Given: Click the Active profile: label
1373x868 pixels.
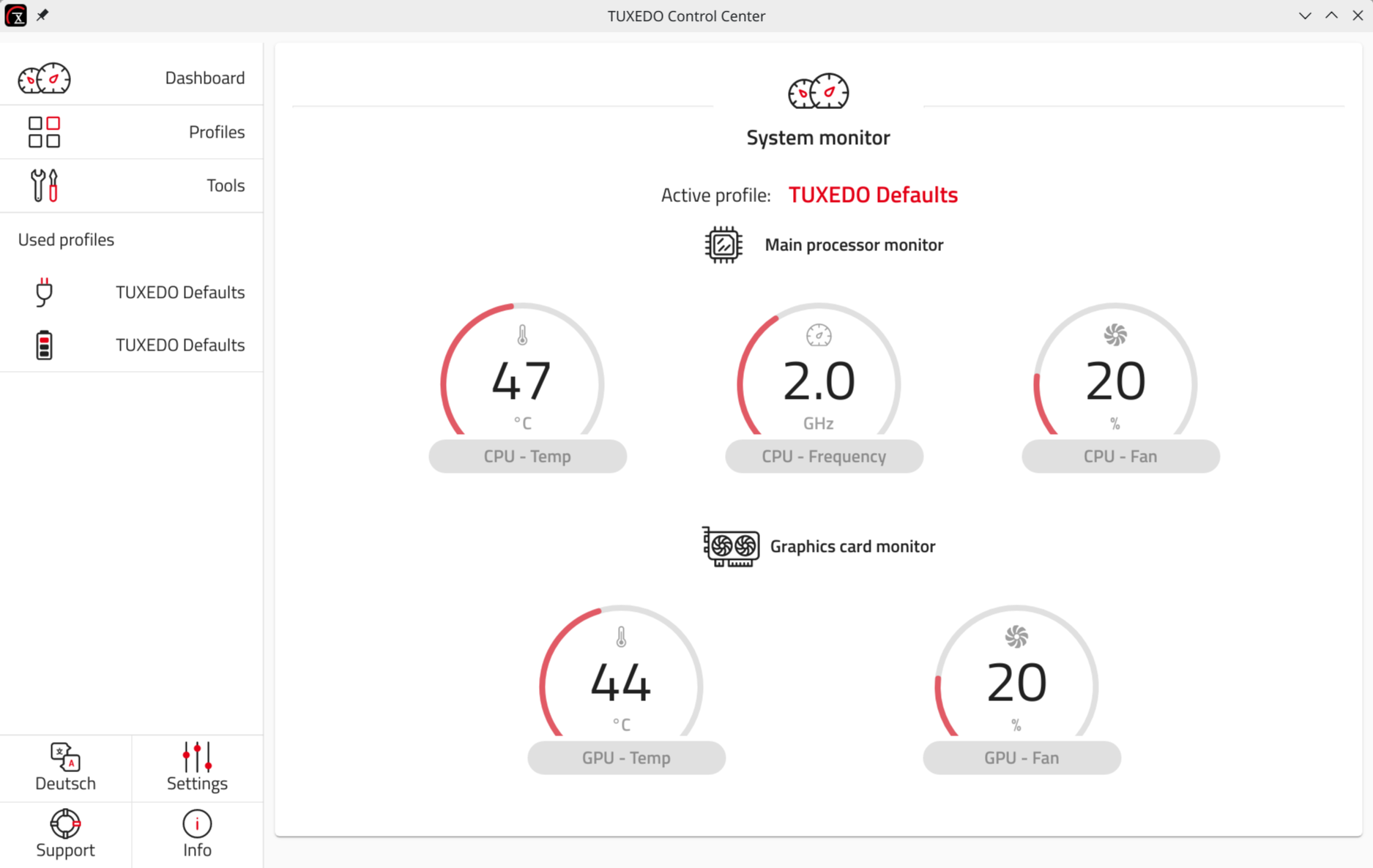Looking at the screenshot, I should coord(715,195).
